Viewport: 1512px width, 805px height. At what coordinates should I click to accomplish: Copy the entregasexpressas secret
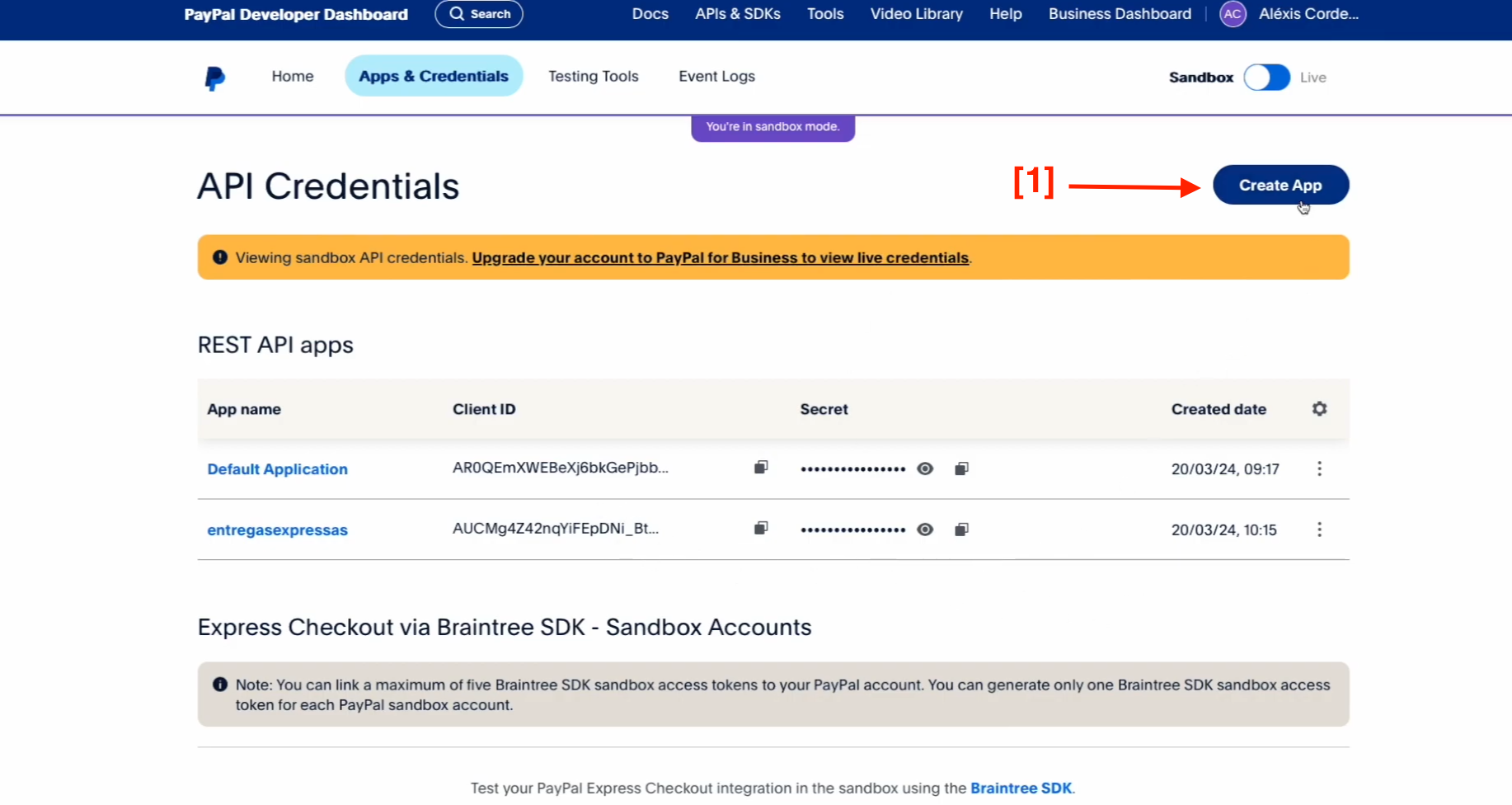(961, 530)
